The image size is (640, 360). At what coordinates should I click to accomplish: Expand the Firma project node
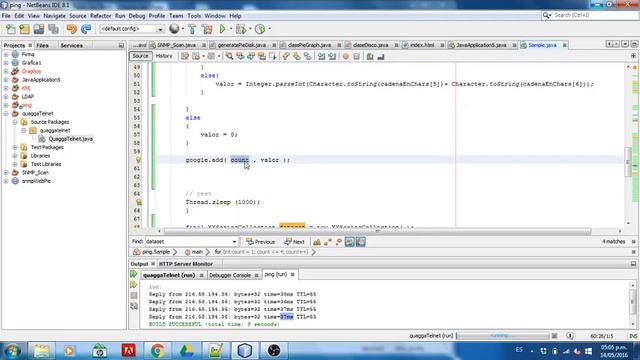pos(6,54)
